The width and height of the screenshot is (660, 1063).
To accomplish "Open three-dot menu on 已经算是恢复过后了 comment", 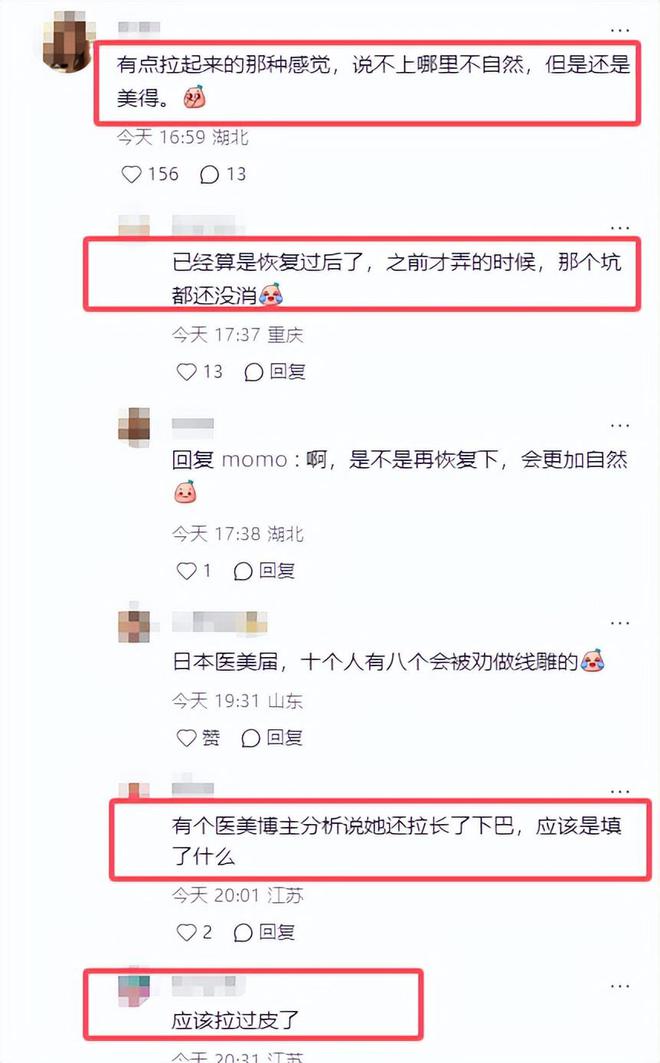I will point(620,227).
